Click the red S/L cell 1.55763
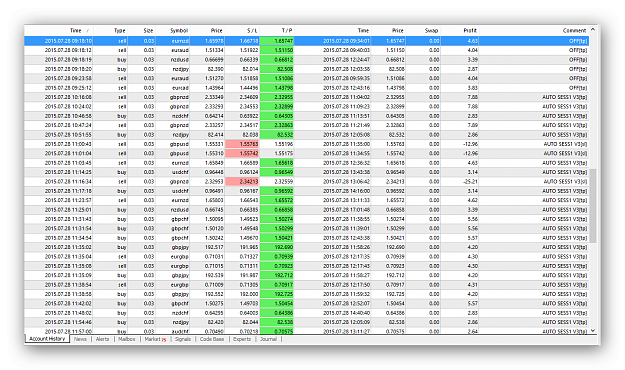Viewport: 625px width, 370px height. tap(242, 144)
